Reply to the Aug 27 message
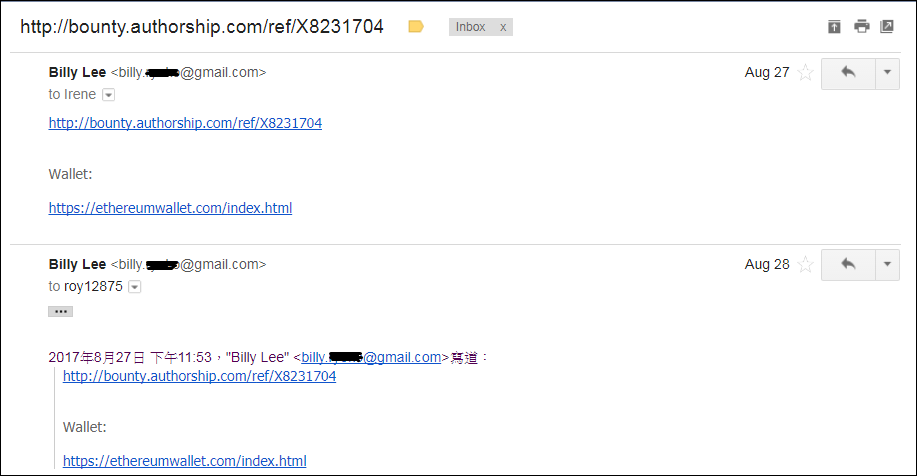Image resolution: width=917 pixels, height=476 pixels. point(848,73)
